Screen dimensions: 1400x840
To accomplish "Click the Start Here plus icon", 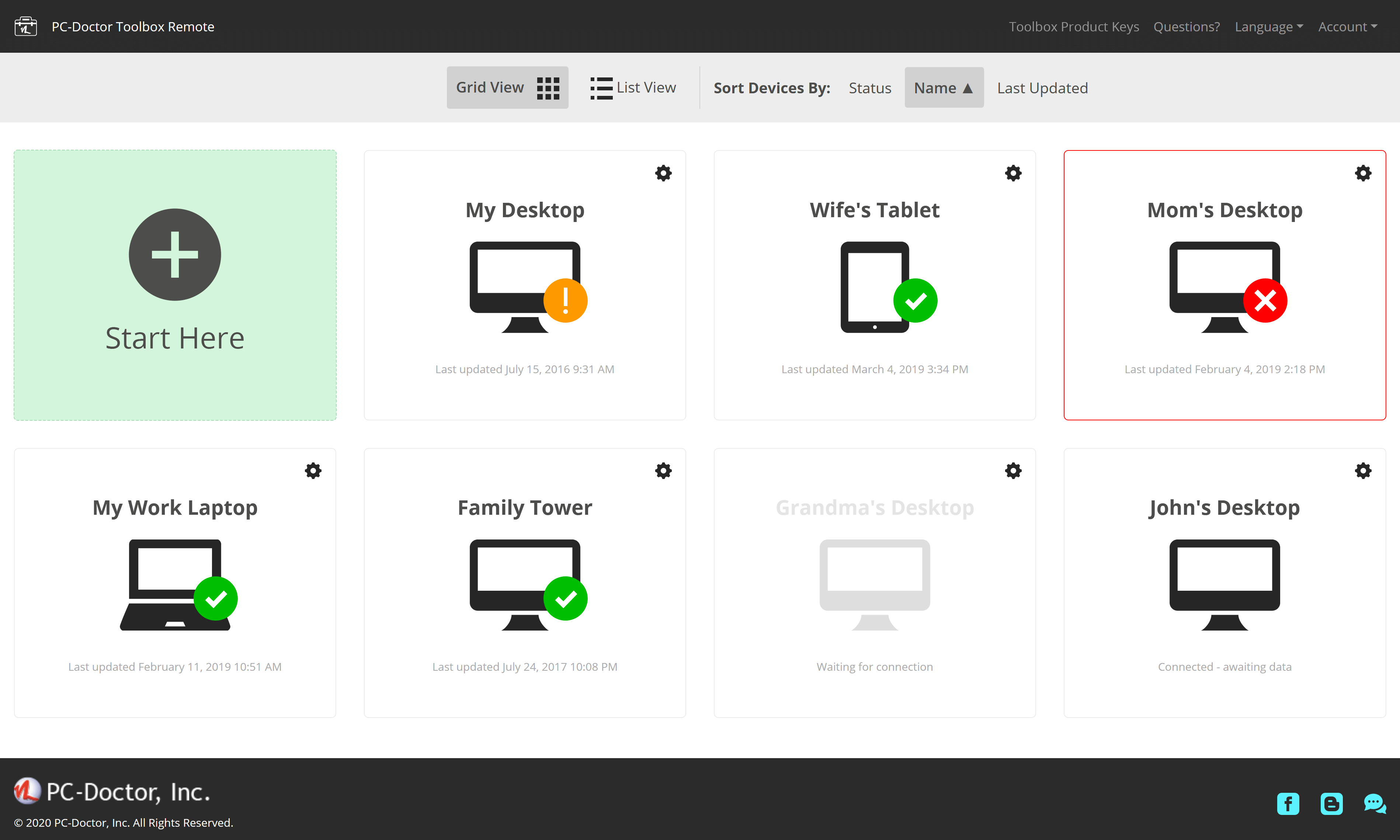I will (x=175, y=255).
